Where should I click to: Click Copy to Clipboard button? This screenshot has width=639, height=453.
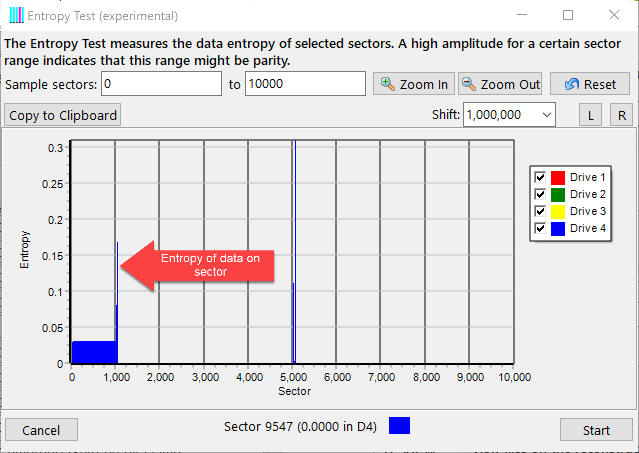pyautogui.click(x=63, y=115)
